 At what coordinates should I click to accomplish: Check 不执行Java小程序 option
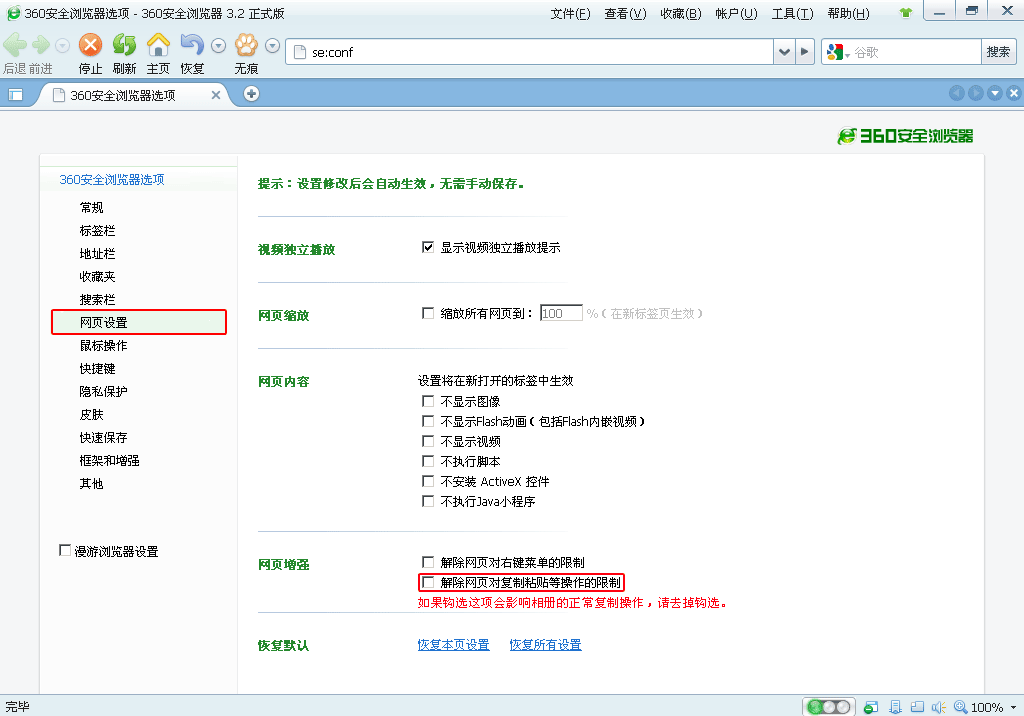pos(428,501)
